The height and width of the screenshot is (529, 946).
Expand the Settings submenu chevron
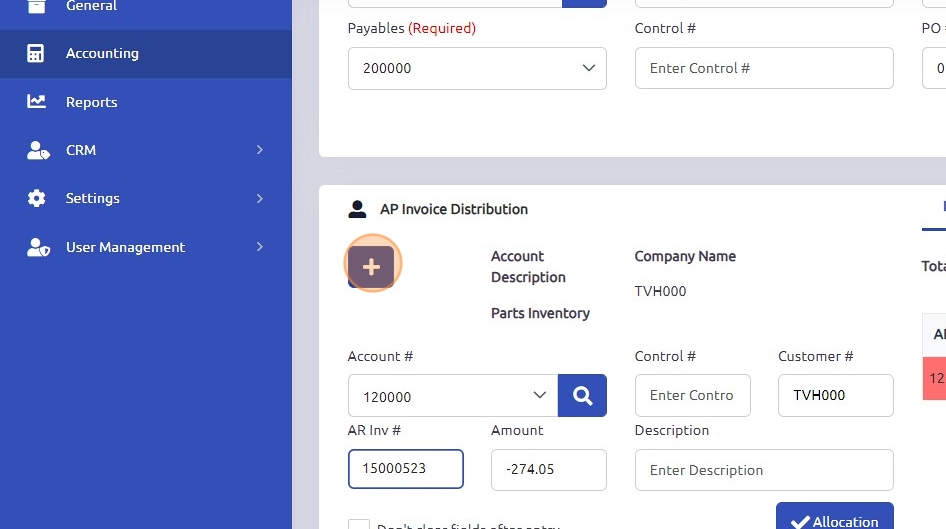(259, 198)
